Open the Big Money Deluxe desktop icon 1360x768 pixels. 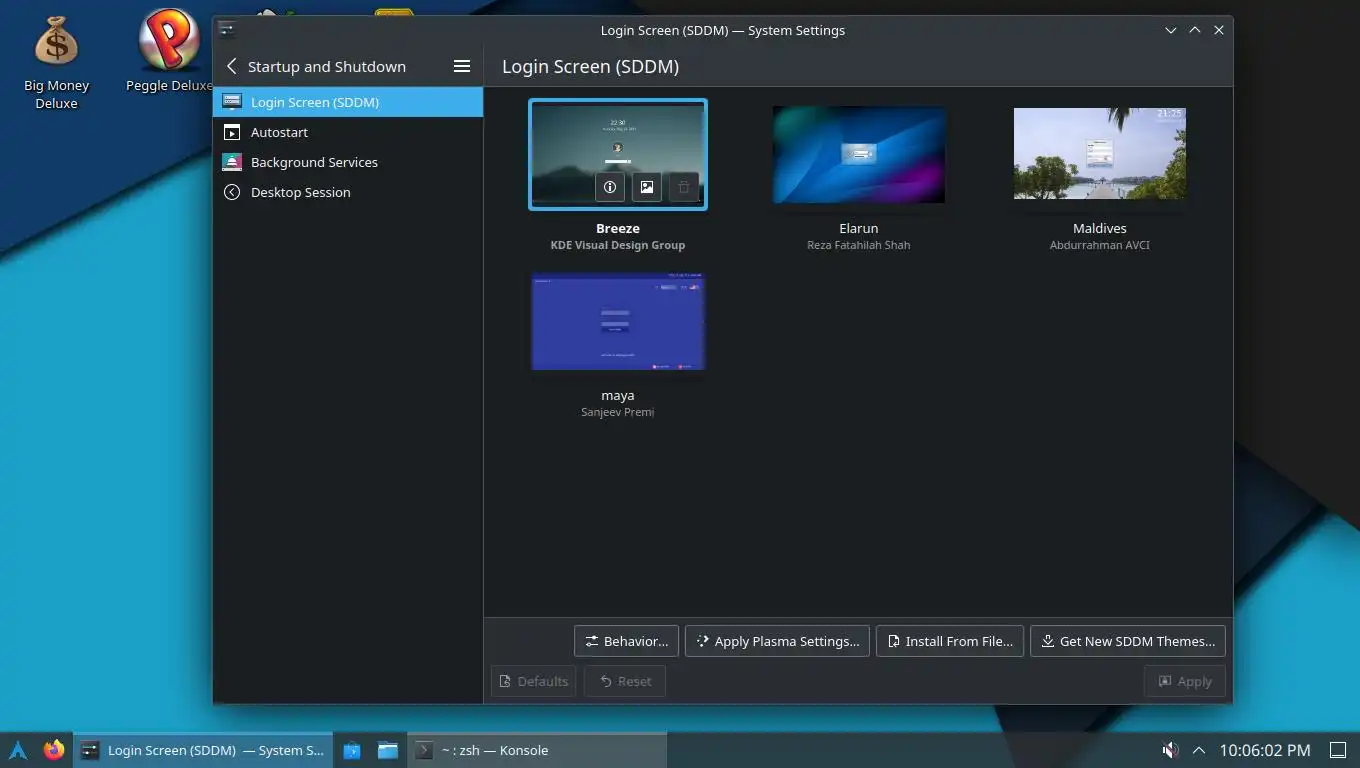[x=57, y=60]
